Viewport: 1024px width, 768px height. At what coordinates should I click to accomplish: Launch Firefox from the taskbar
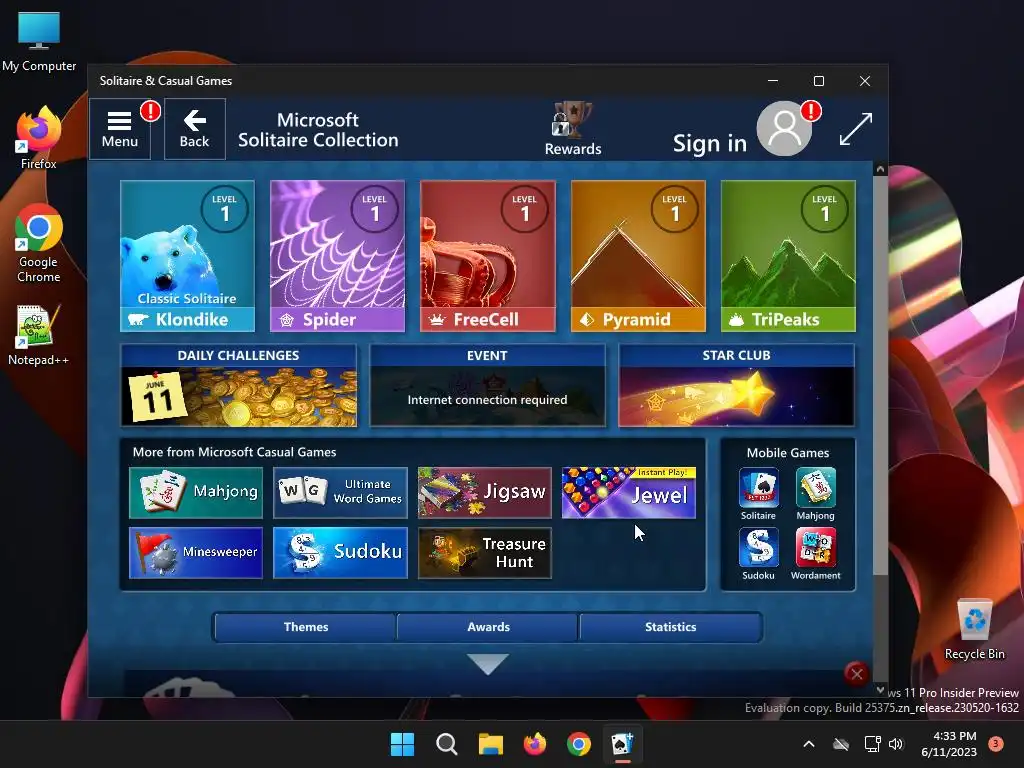(x=535, y=744)
